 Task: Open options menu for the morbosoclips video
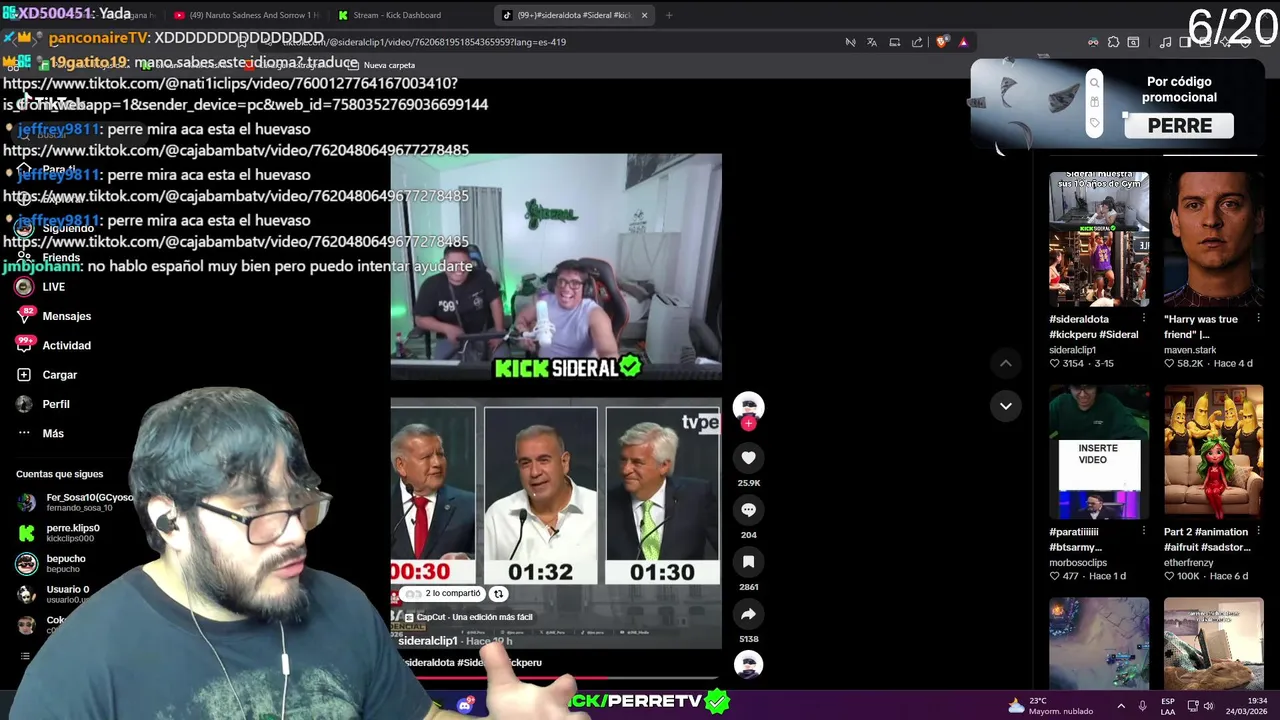1144,532
